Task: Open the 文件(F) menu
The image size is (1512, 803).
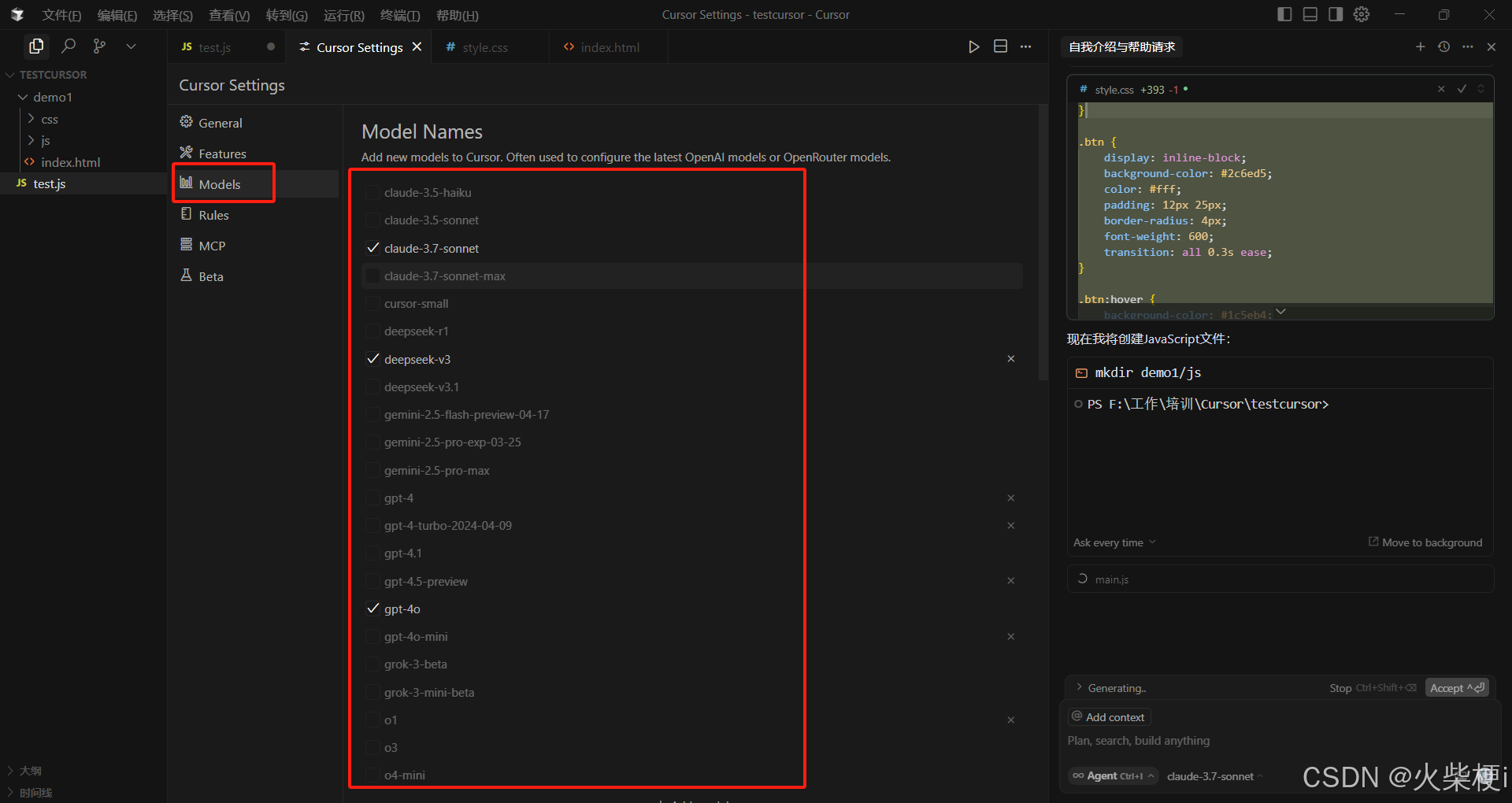Action: (x=61, y=15)
